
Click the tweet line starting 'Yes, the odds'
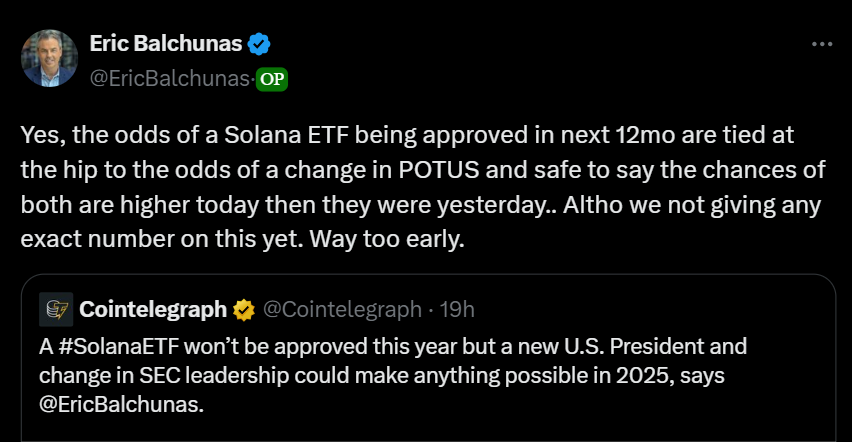(408, 135)
